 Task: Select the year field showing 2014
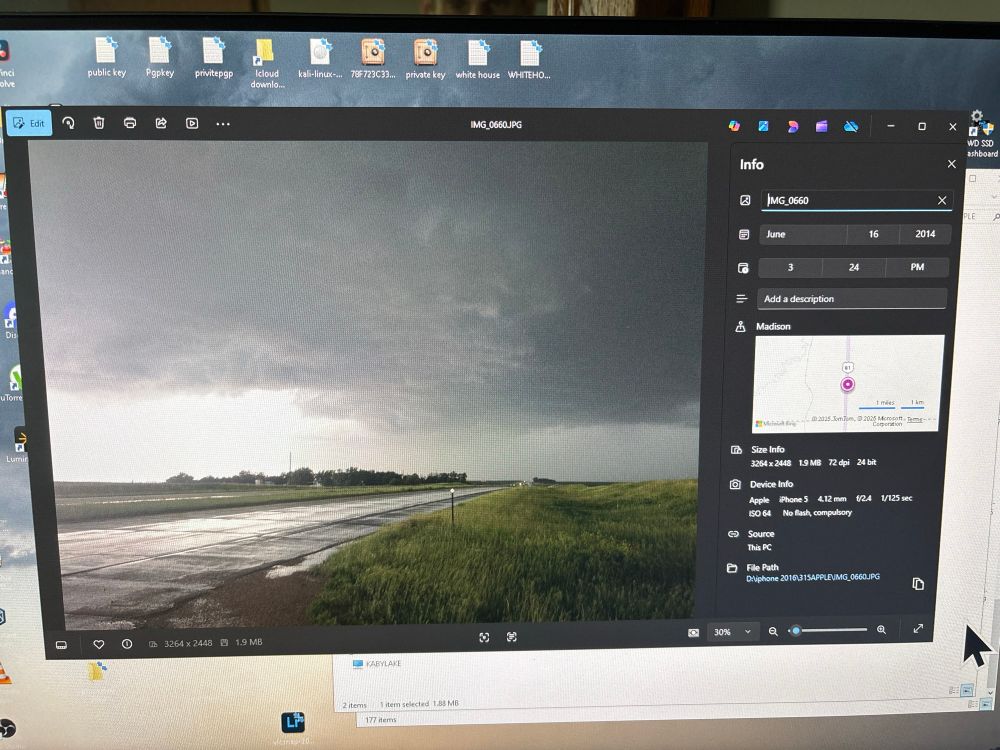click(925, 234)
